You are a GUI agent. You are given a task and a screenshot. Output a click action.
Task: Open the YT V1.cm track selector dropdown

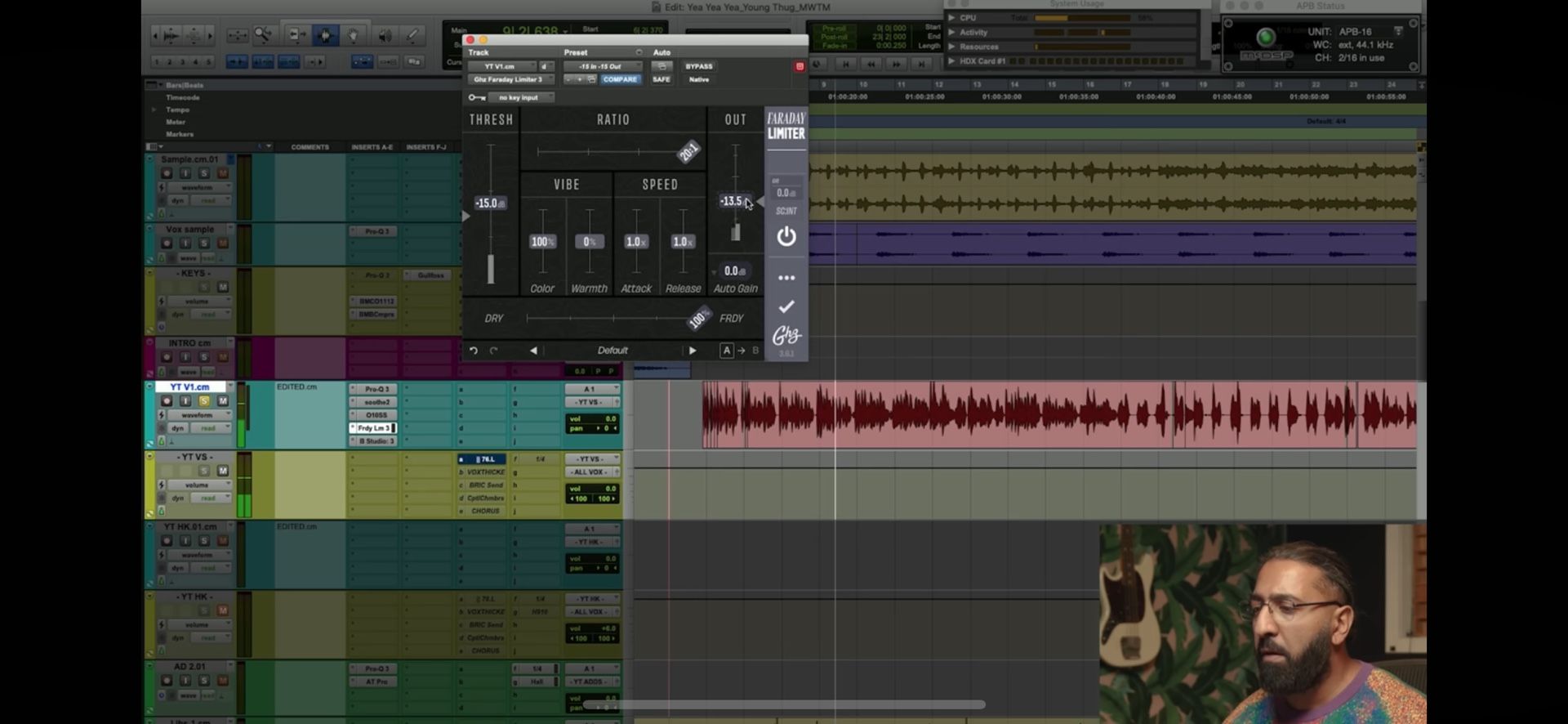coord(502,66)
